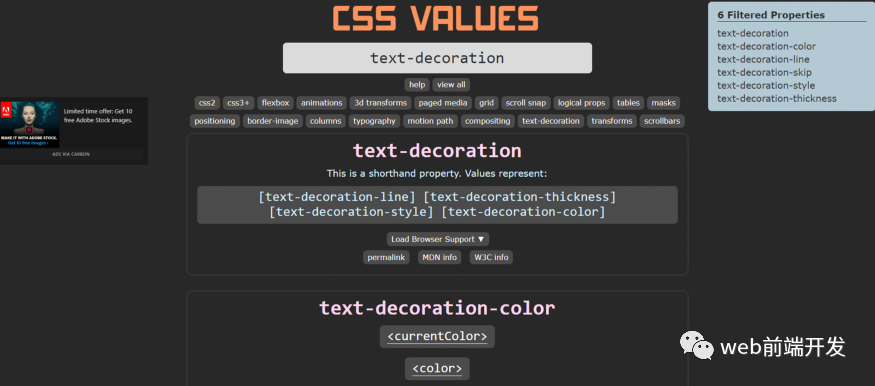
Task: Select the logical props filter
Action: (x=581, y=103)
